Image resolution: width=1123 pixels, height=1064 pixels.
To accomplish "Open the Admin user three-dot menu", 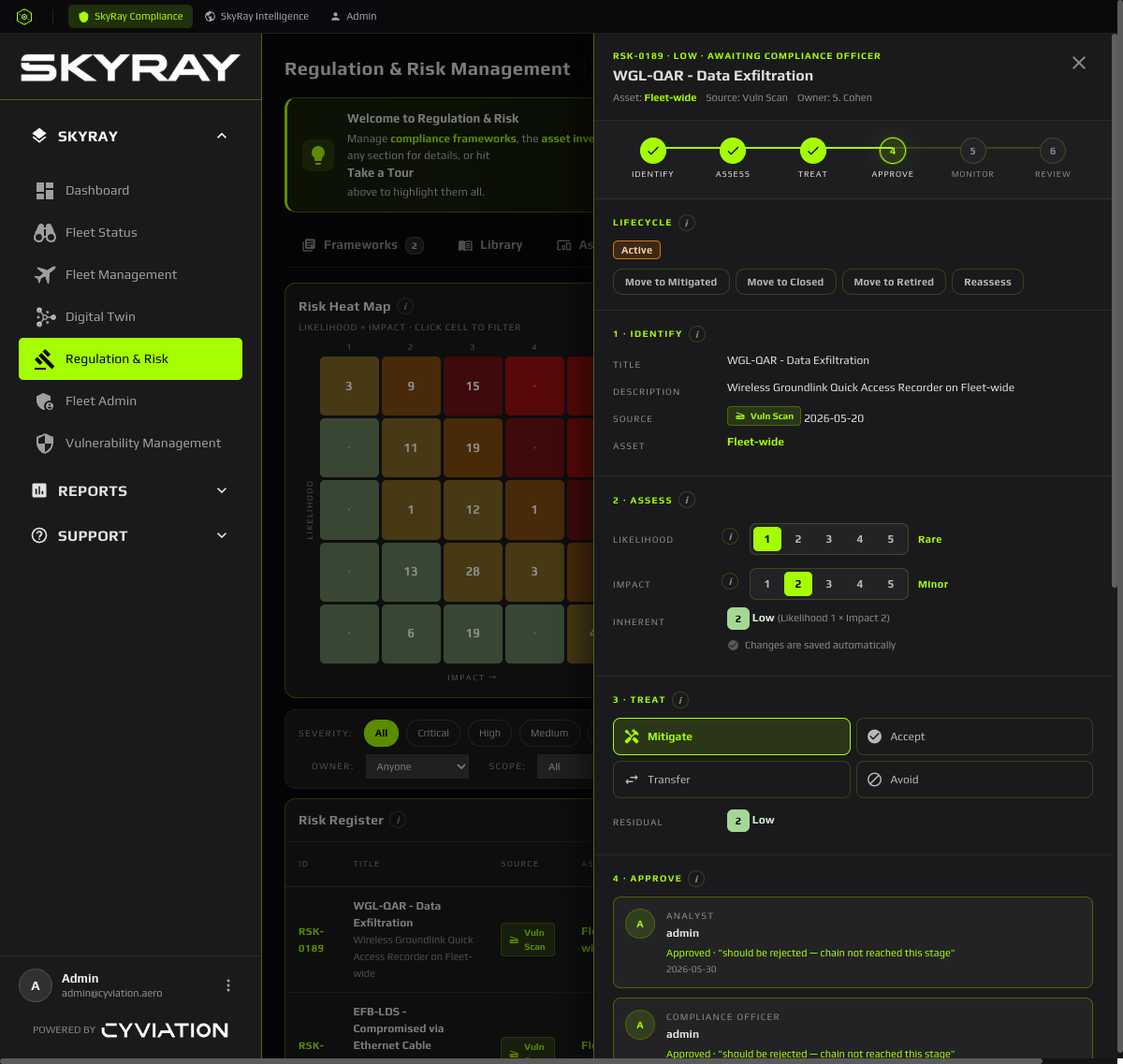I will (x=228, y=985).
